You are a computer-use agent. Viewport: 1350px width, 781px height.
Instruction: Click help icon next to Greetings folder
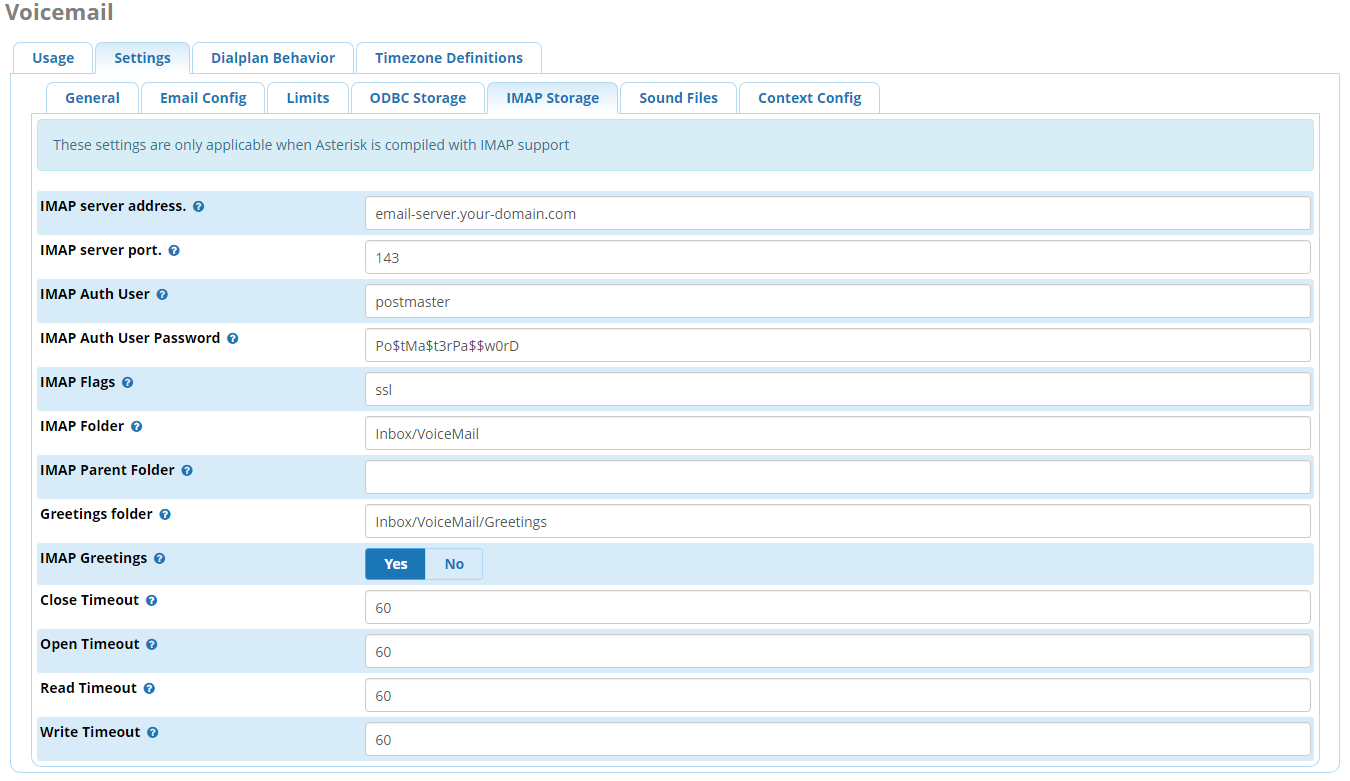165,515
